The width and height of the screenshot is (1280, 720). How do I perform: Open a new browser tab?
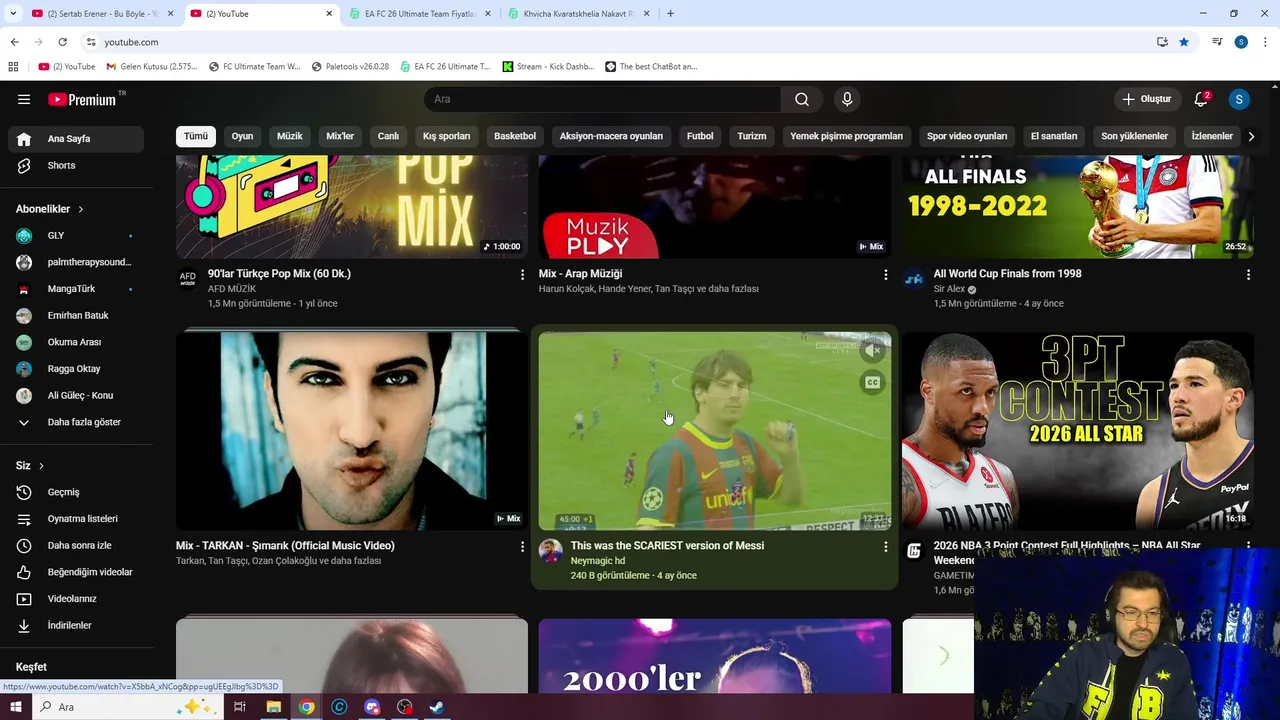click(x=670, y=14)
